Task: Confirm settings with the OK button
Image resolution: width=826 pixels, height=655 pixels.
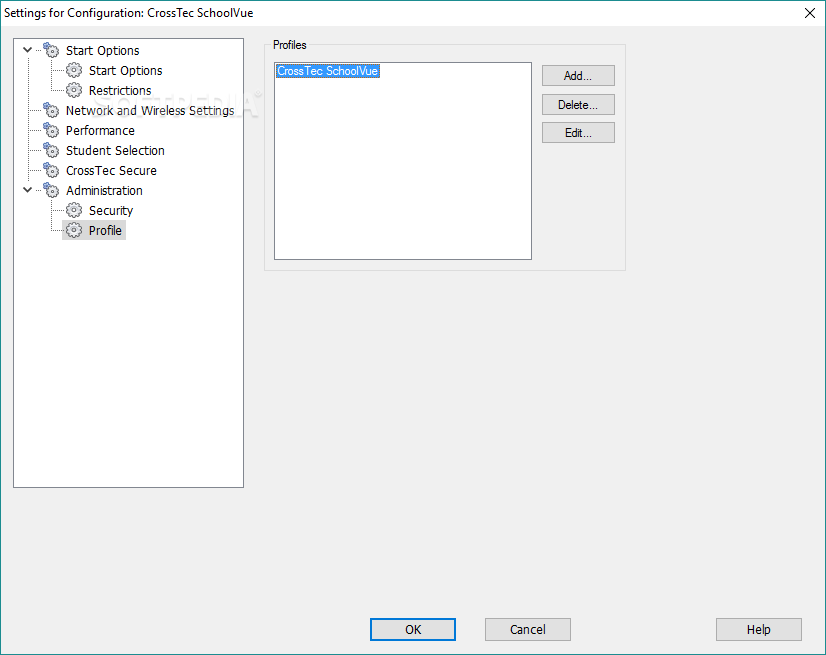Action: pyautogui.click(x=413, y=630)
